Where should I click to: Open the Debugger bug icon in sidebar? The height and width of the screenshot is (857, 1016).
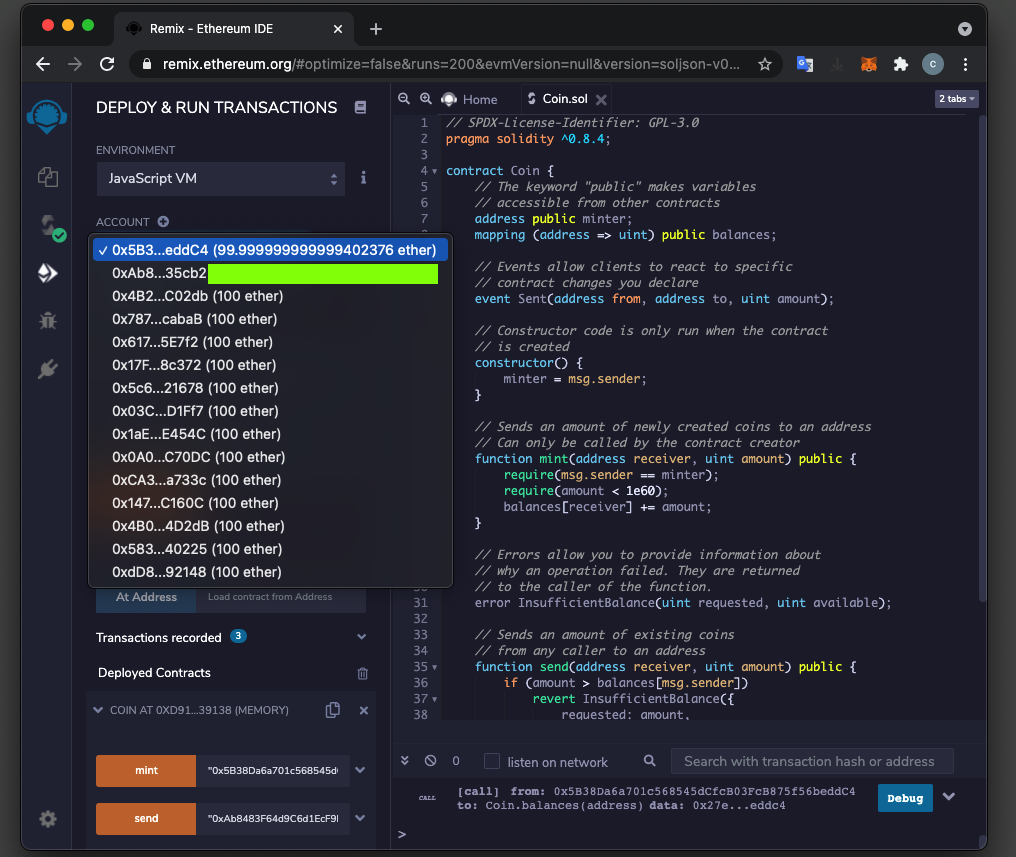tap(47, 321)
